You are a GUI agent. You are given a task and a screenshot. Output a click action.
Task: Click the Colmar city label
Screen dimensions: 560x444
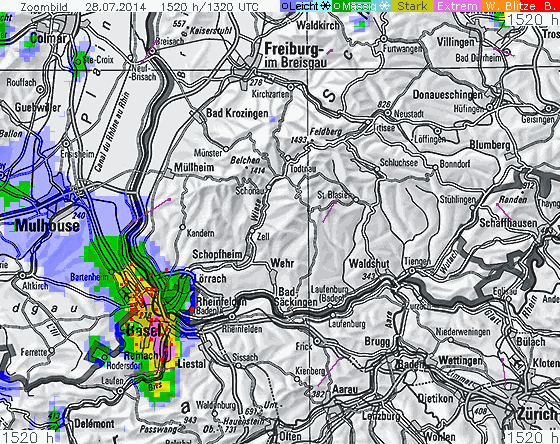coord(49,38)
